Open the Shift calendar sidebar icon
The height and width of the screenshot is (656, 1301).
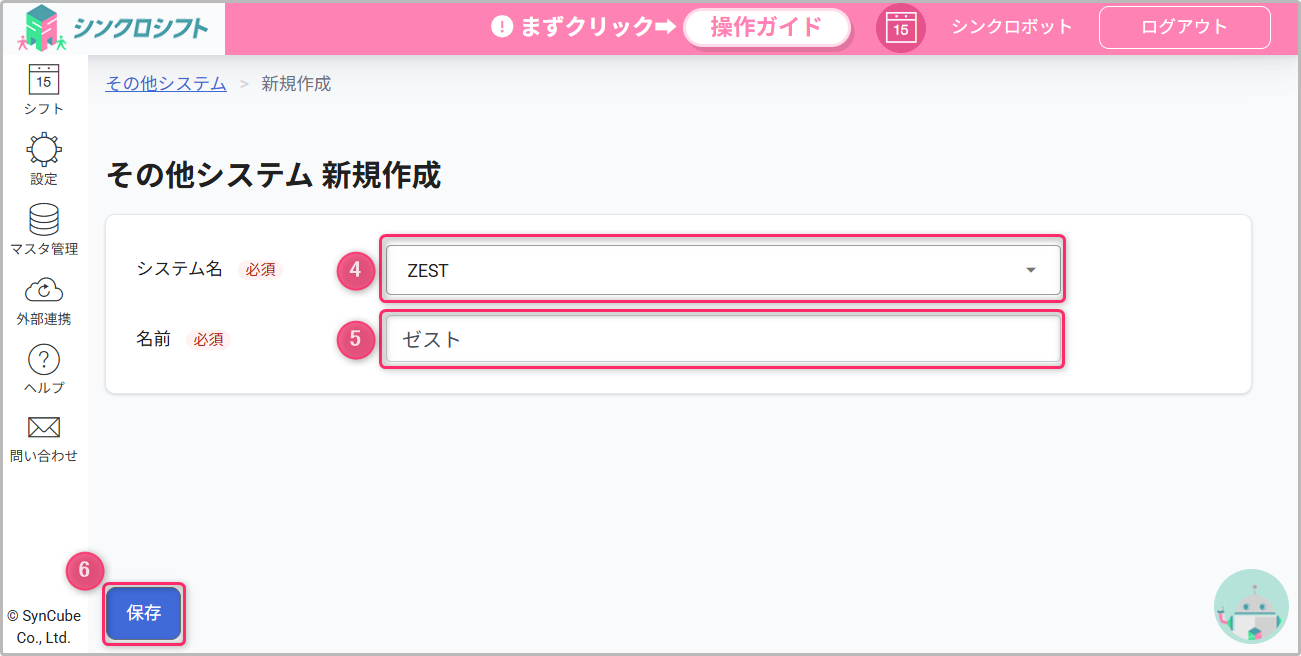43,80
